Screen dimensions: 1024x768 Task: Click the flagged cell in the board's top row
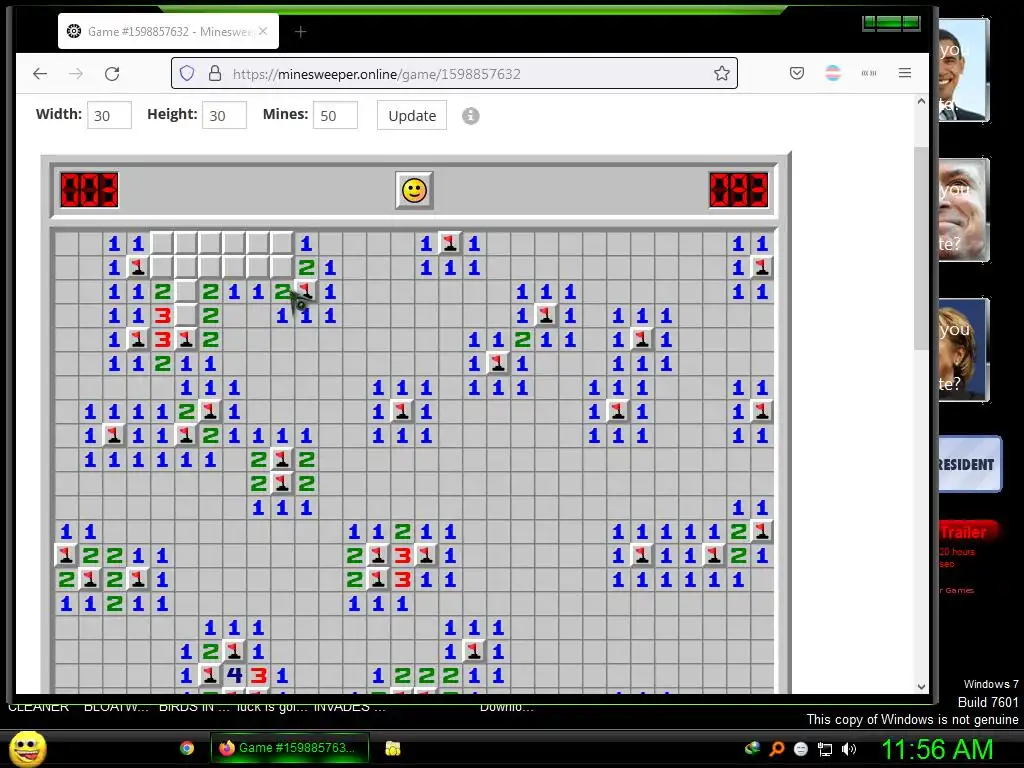click(449, 244)
